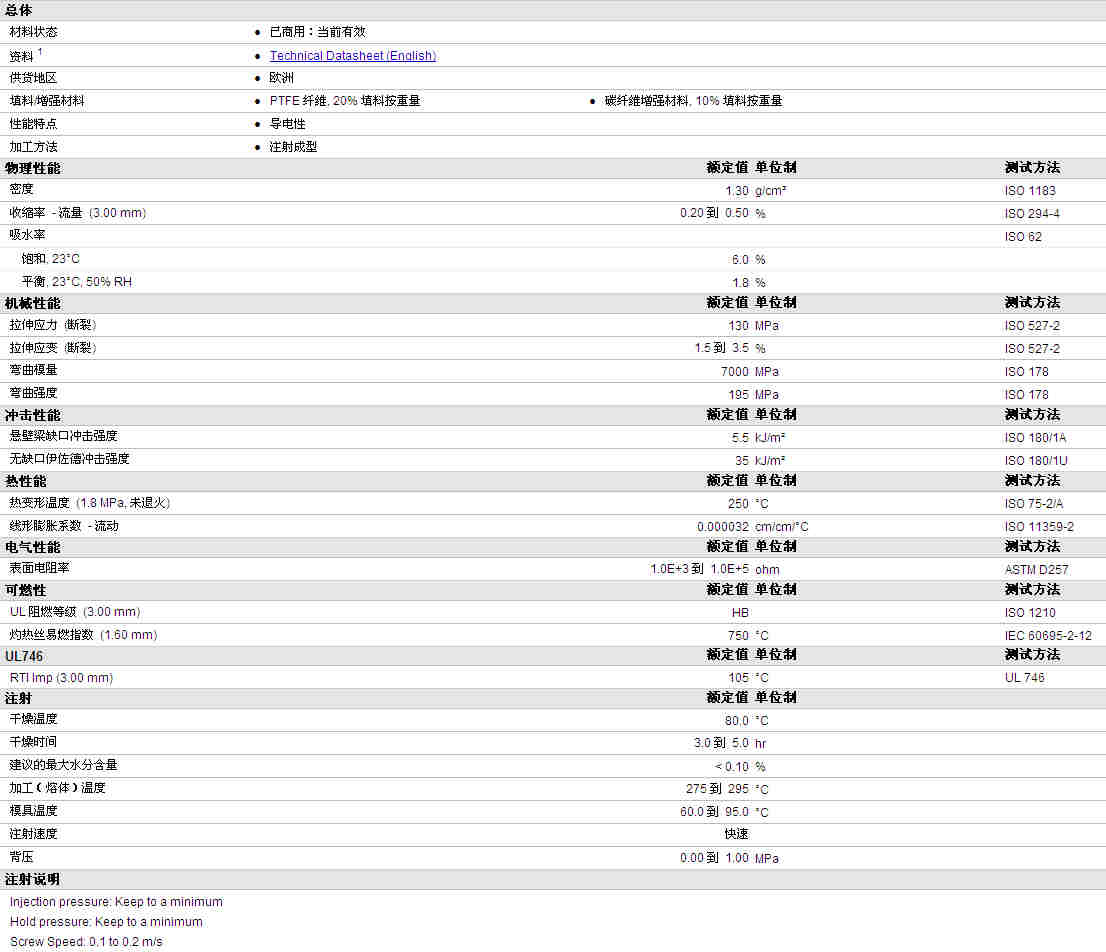Click the ISO 75-2/A test method

pyautogui.click(x=1033, y=504)
